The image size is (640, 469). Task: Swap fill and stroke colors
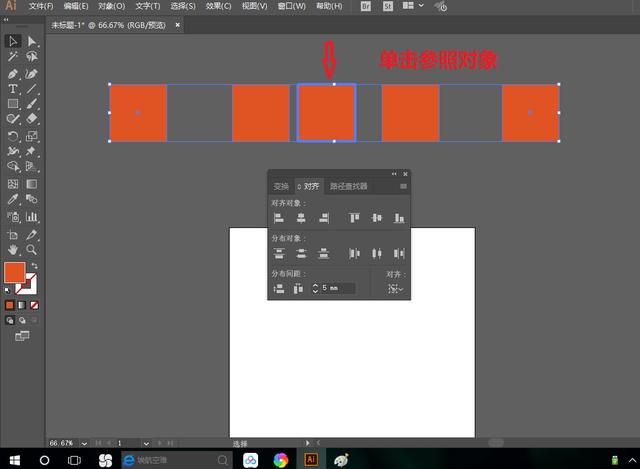coord(35,266)
